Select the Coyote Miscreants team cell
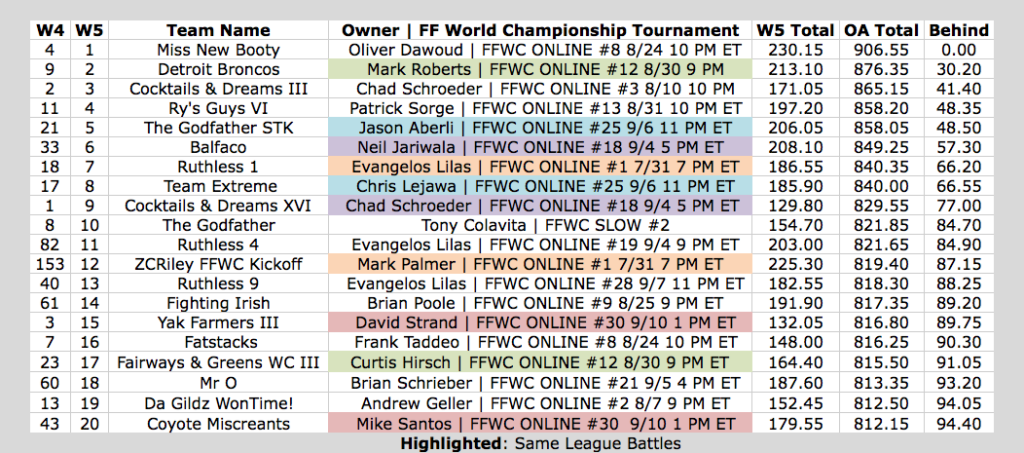 point(218,424)
